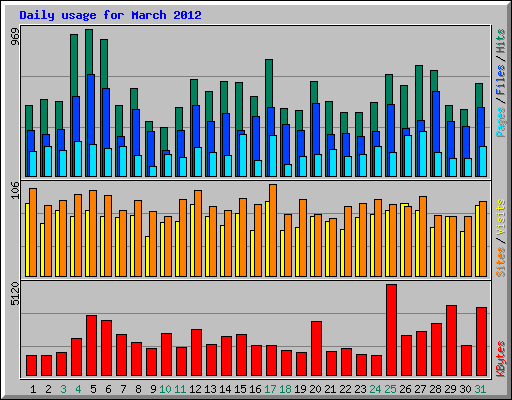Click the red KBytes bar for day 1

click(32, 366)
